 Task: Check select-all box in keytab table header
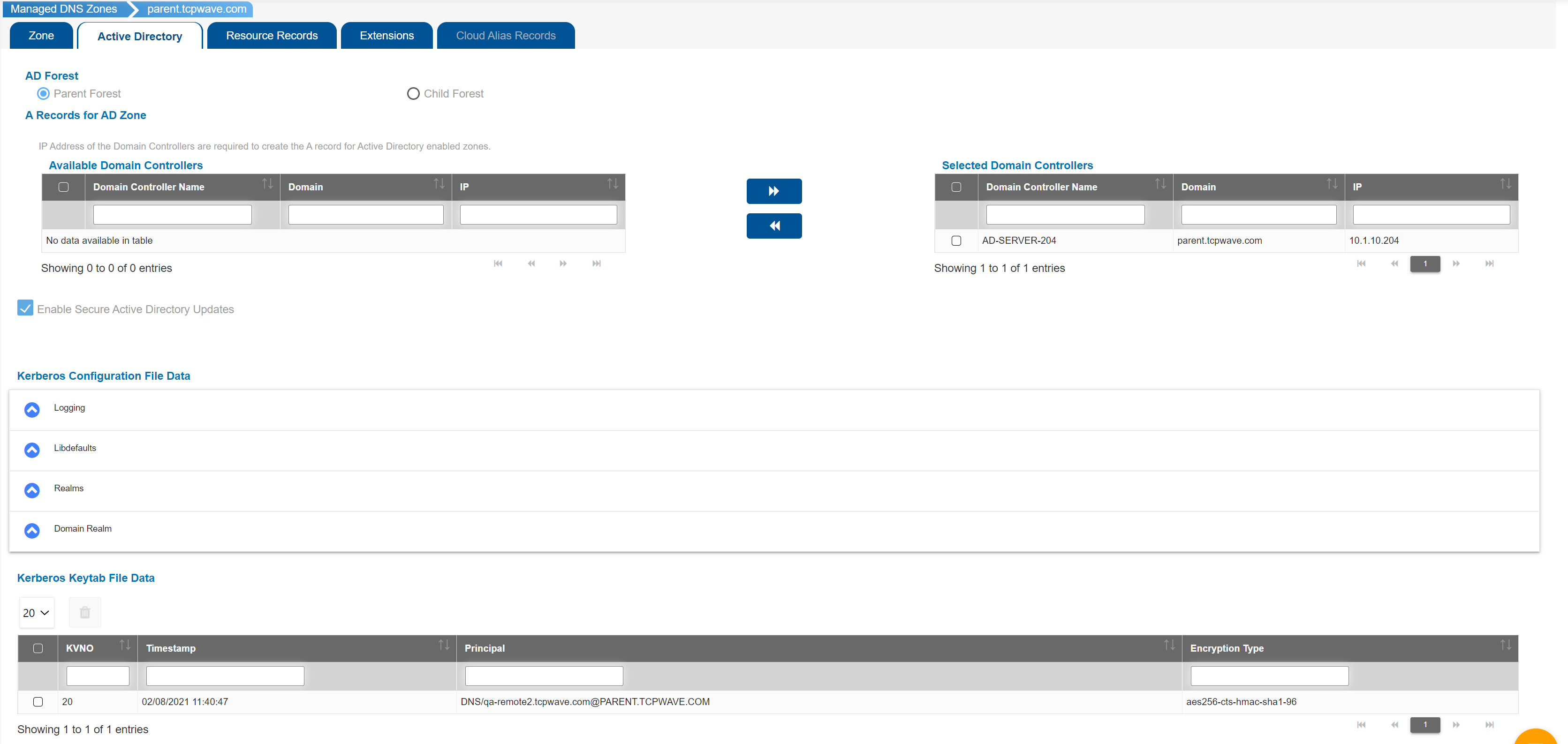coord(38,648)
